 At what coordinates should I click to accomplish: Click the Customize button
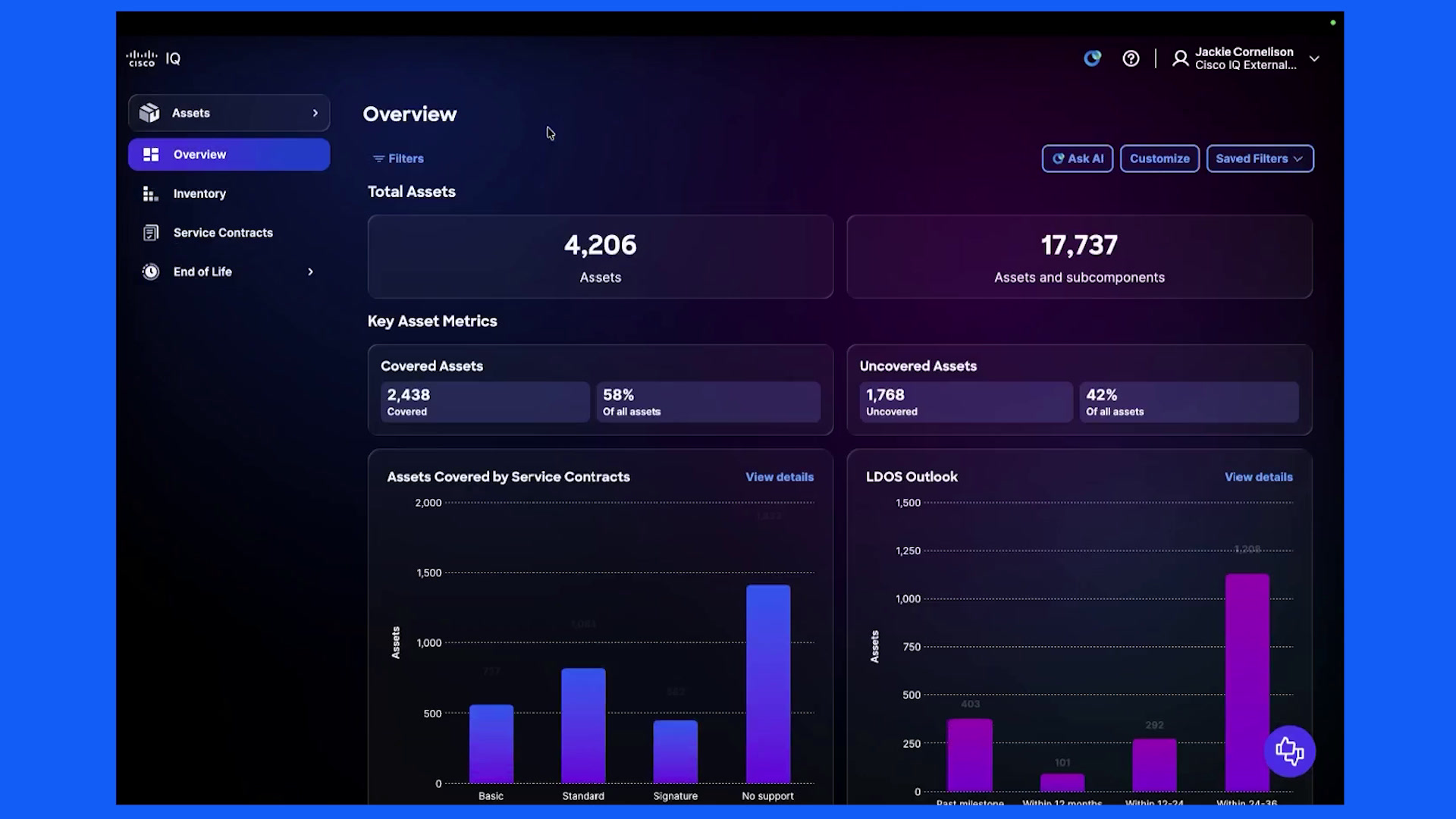pyautogui.click(x=1159, y=158)
